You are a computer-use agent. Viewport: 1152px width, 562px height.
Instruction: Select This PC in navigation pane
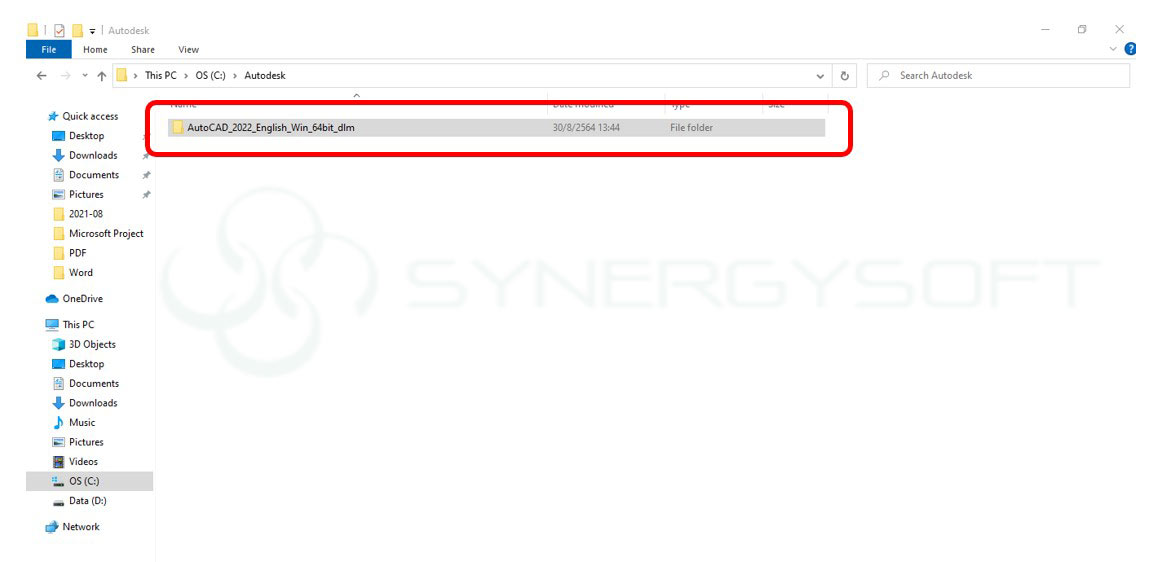pyautogui.click(x=78, y=325)
